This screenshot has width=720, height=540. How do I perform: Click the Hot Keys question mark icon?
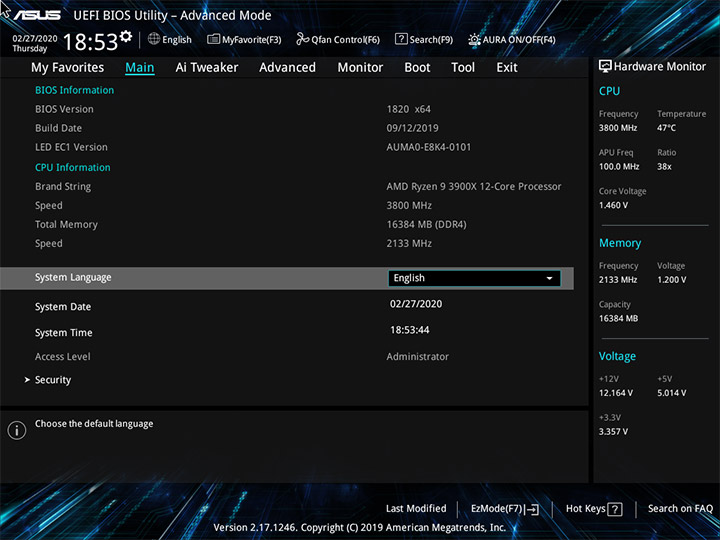[614, 509]
